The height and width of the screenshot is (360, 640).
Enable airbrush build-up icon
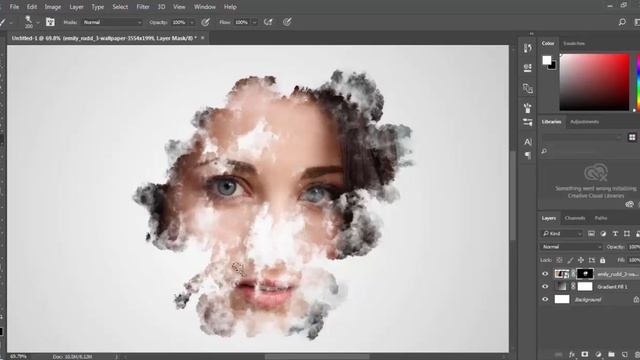point(268,22)
